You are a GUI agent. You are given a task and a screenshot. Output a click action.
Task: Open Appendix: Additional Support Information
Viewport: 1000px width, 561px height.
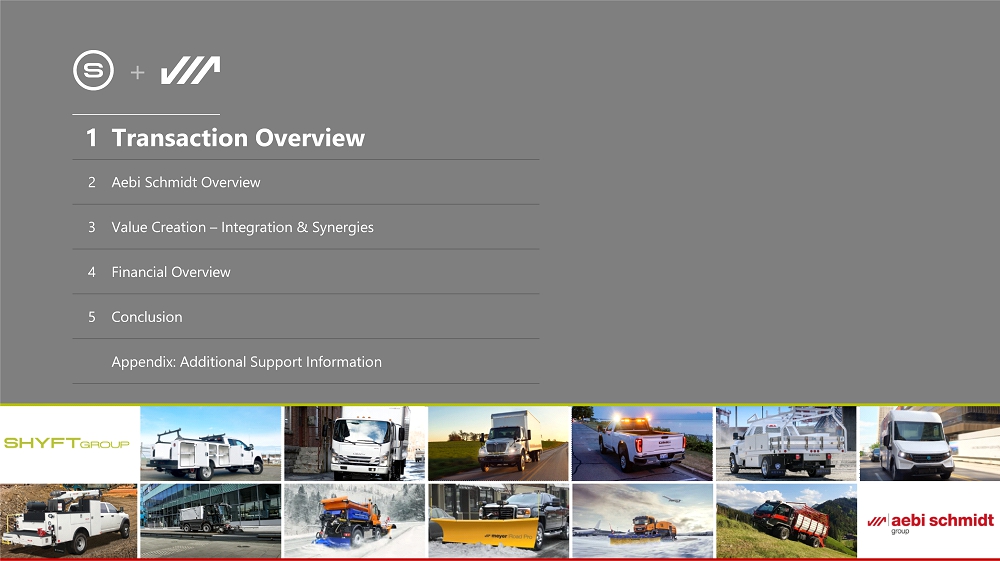[246, 362]
